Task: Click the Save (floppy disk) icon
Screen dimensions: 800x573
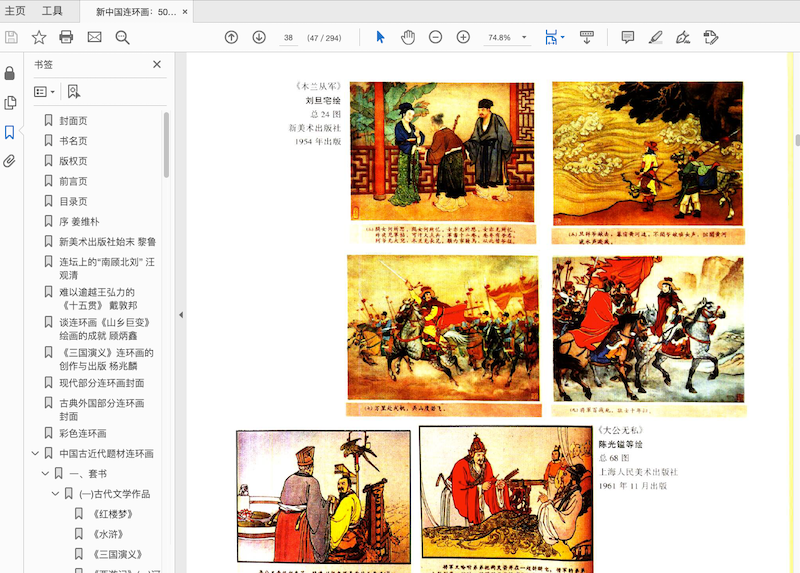Action: tap(11, 37)
